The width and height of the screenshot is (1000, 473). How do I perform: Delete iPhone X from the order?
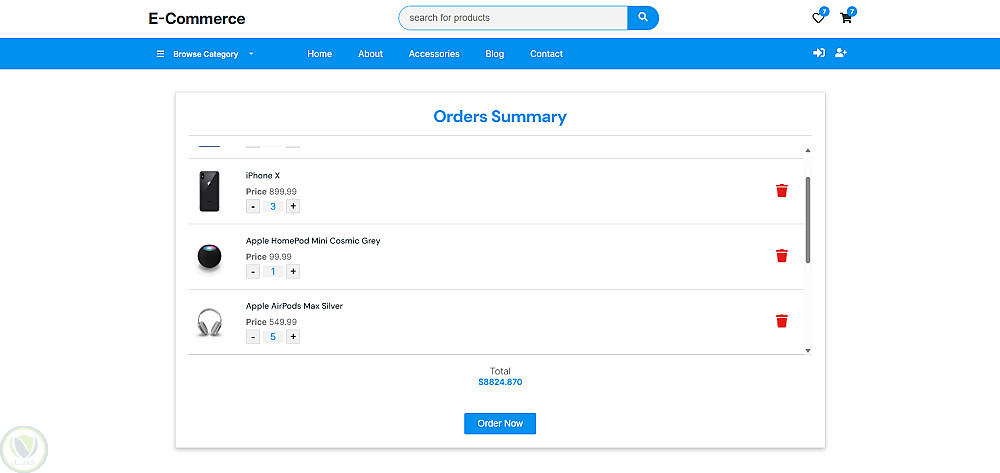click(x=782, y=191)
